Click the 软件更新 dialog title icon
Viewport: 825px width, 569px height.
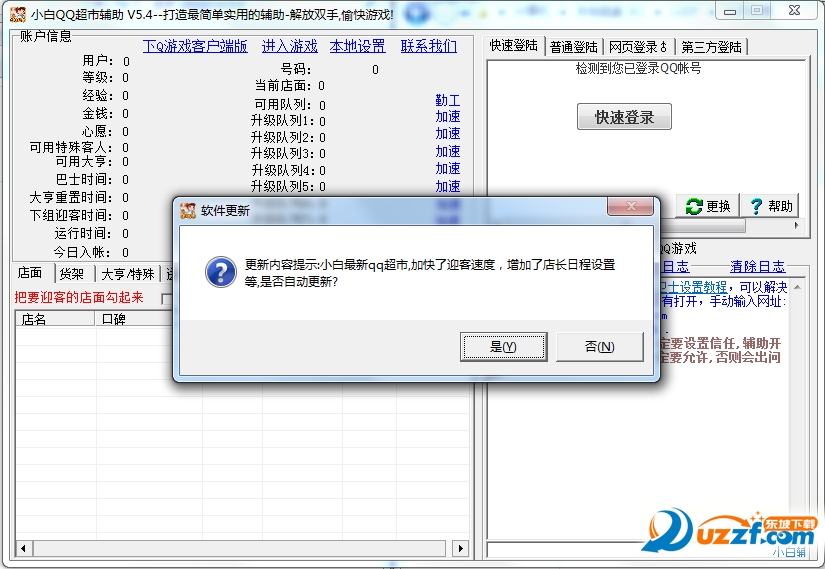(x=188, y=210)
